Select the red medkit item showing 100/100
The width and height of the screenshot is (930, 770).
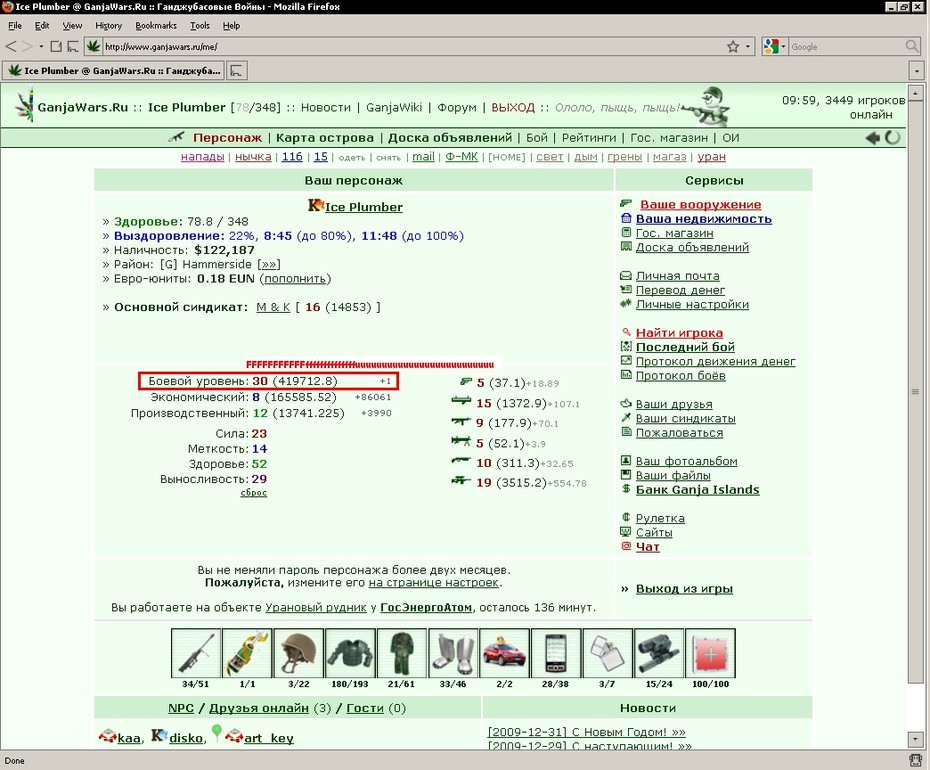click(x=711, y=653)
